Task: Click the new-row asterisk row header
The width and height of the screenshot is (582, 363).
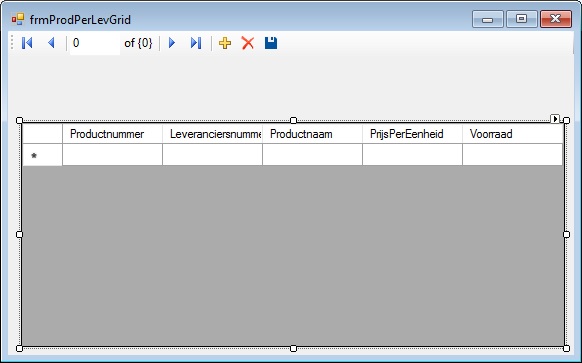Action: point(42,155)
